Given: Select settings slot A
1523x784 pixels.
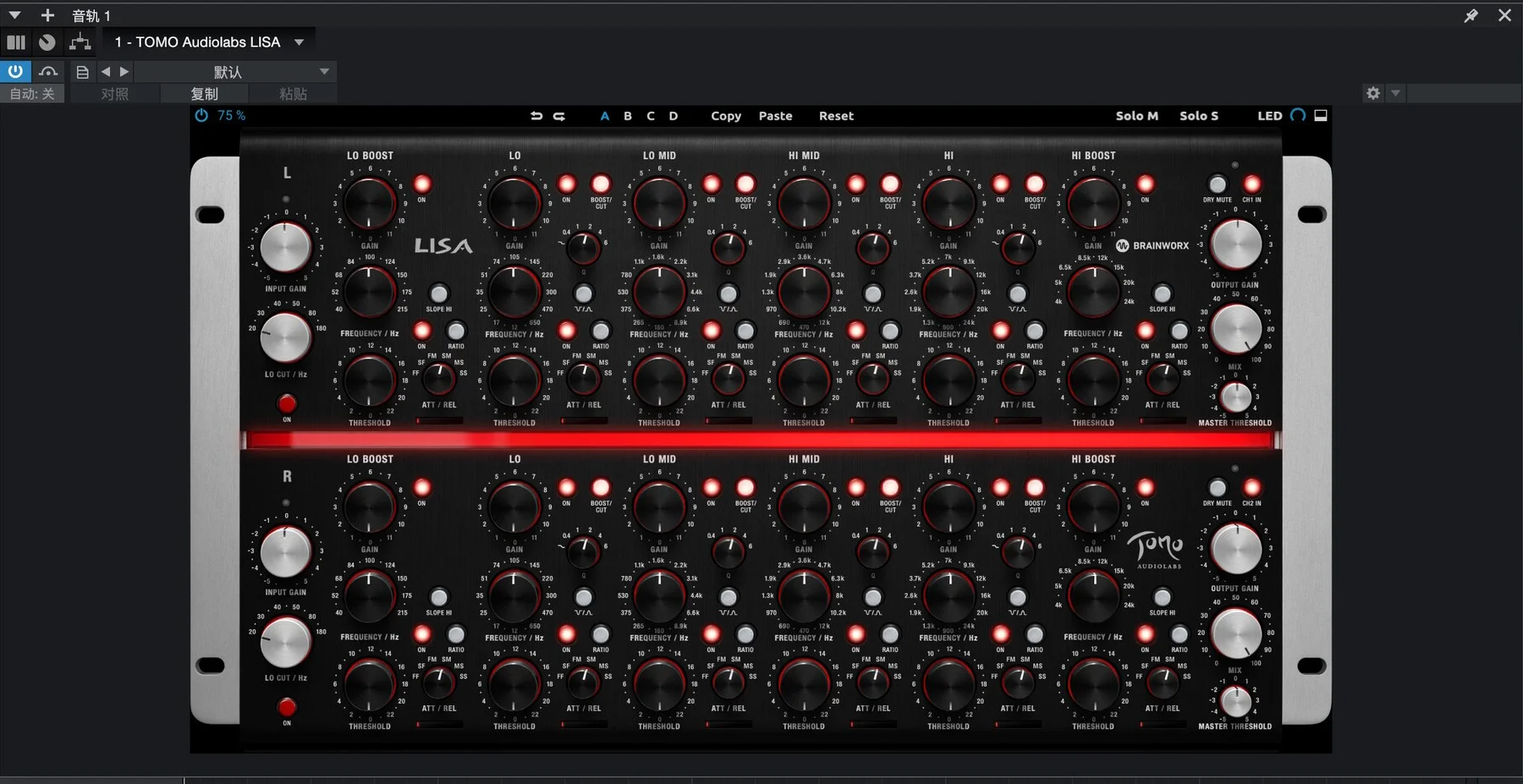Looking at the screenshot, I should [604, 116].
